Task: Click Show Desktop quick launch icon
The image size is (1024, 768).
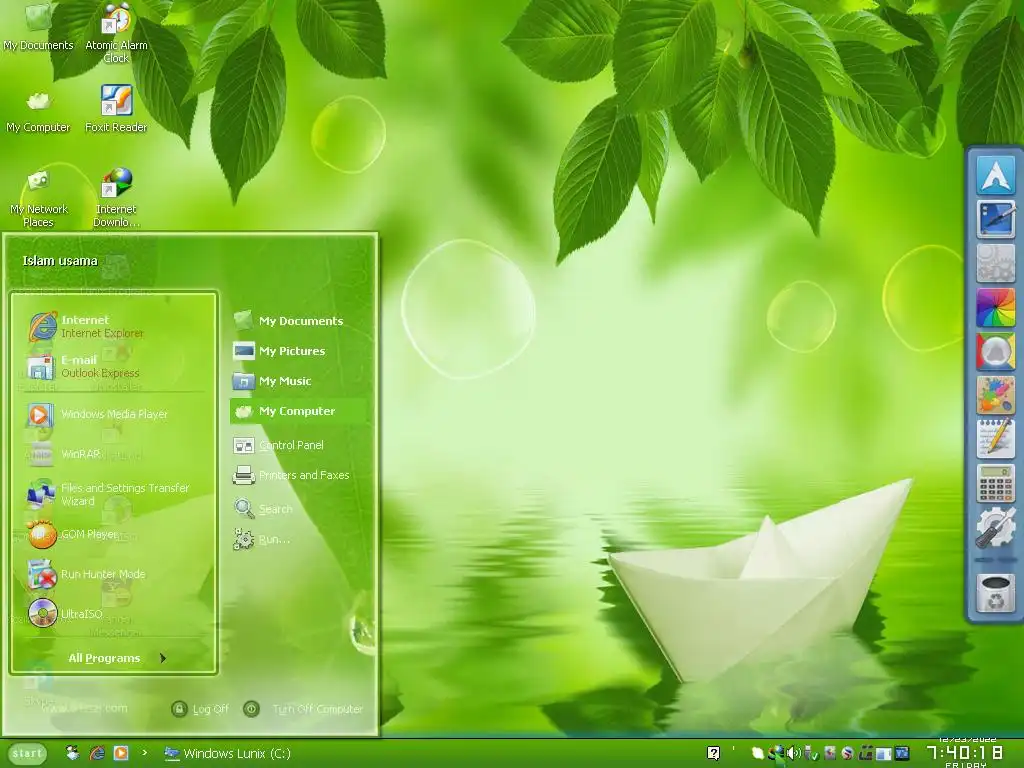Action: coord(72,753)
